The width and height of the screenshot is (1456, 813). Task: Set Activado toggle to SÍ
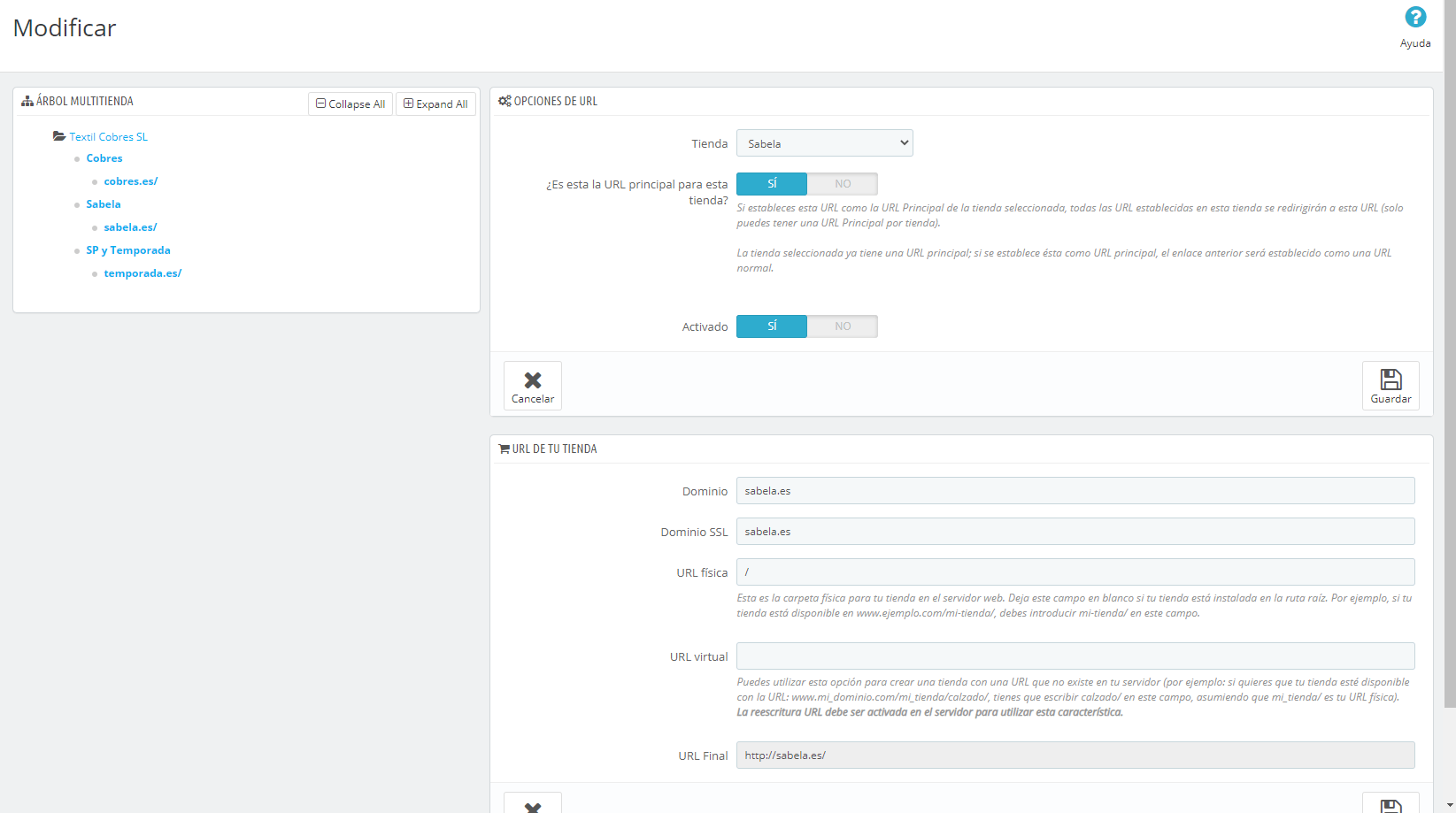click(x=772, y=326)
